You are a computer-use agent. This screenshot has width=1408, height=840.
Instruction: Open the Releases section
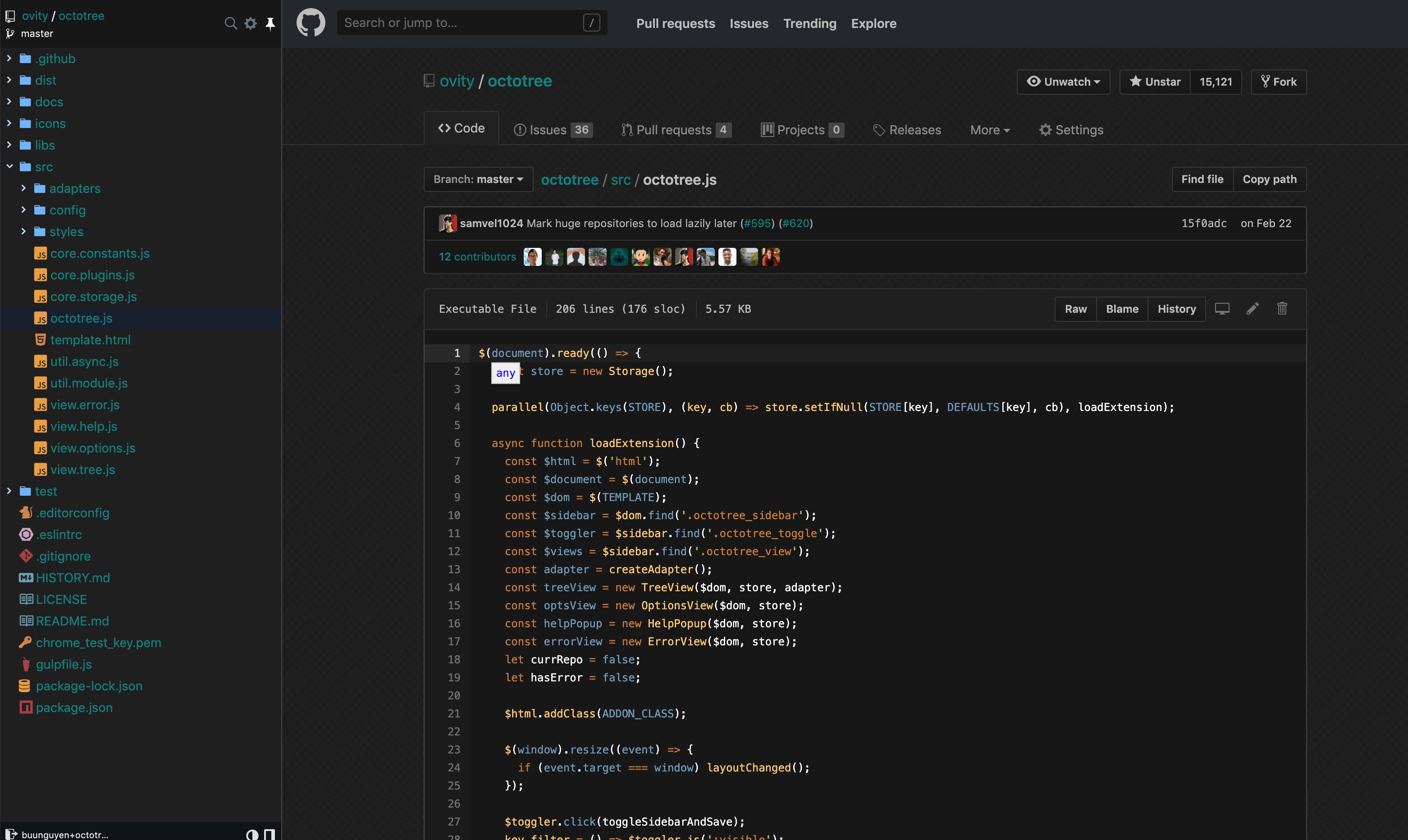pyautogui.click(x=906, y=130)
